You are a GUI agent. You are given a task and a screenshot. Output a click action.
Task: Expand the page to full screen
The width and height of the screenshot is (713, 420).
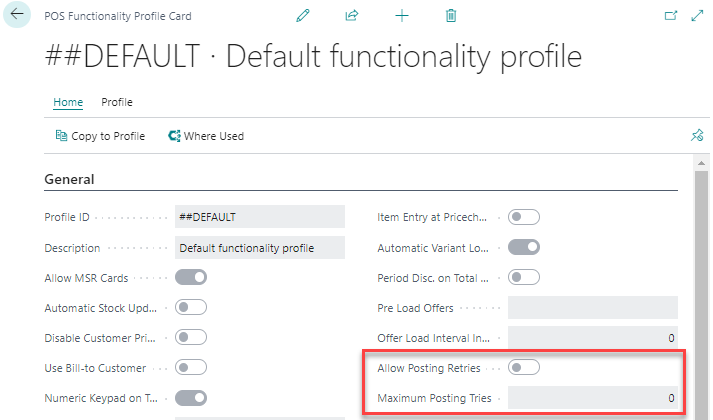click(x=697, y=16)
